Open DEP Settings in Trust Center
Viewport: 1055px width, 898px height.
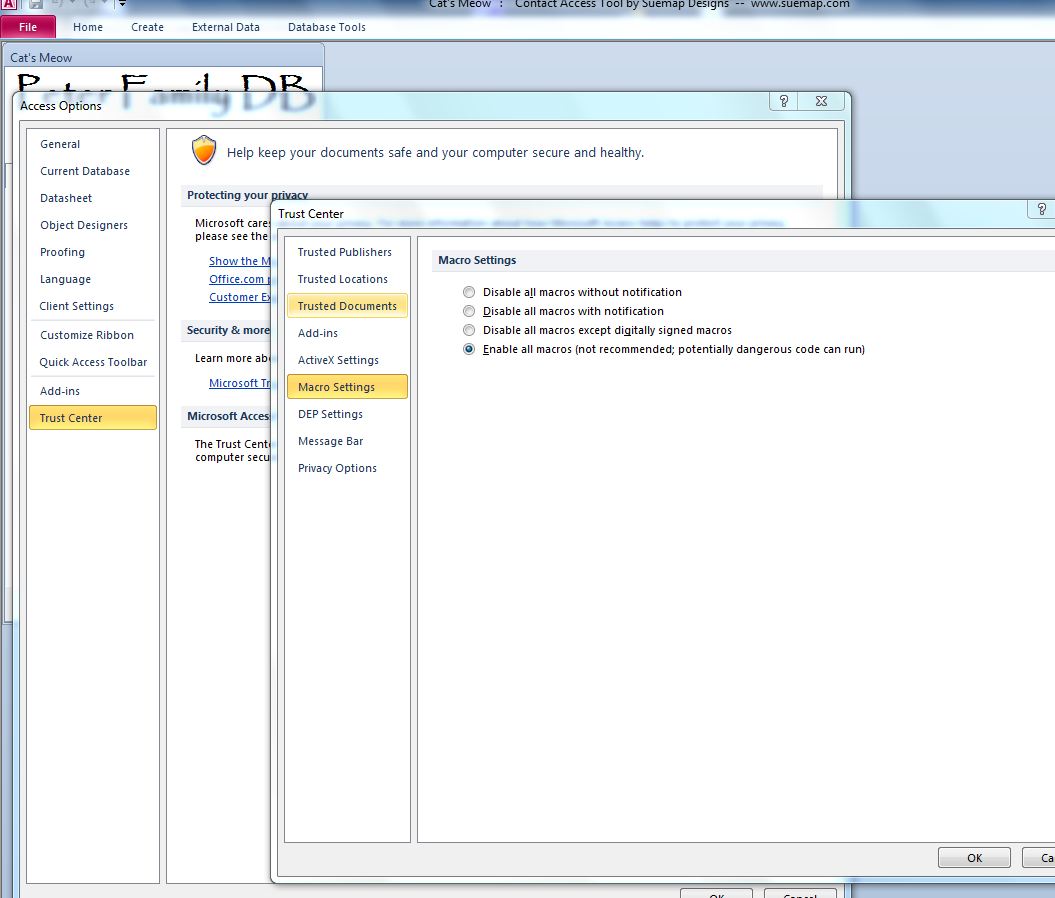click(347, 414)
